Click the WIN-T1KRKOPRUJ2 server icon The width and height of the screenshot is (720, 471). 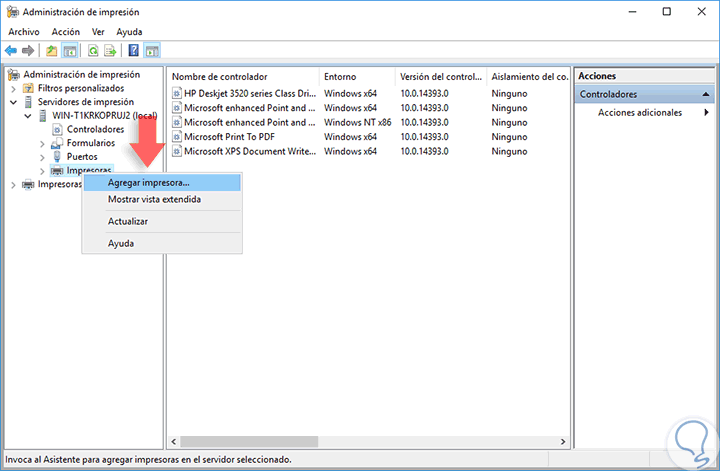(43, 116)
